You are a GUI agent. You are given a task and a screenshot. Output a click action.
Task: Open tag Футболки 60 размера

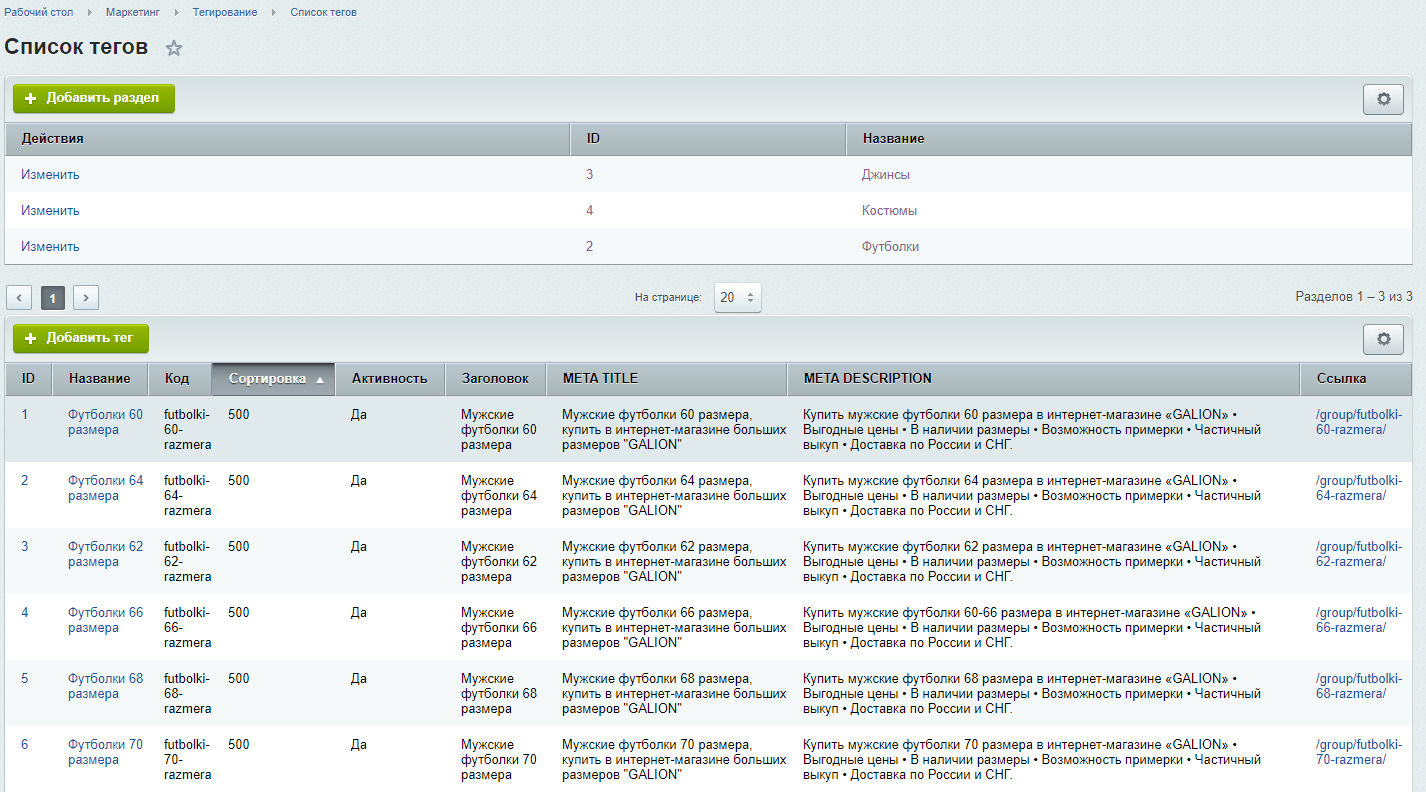click(105, 422)
